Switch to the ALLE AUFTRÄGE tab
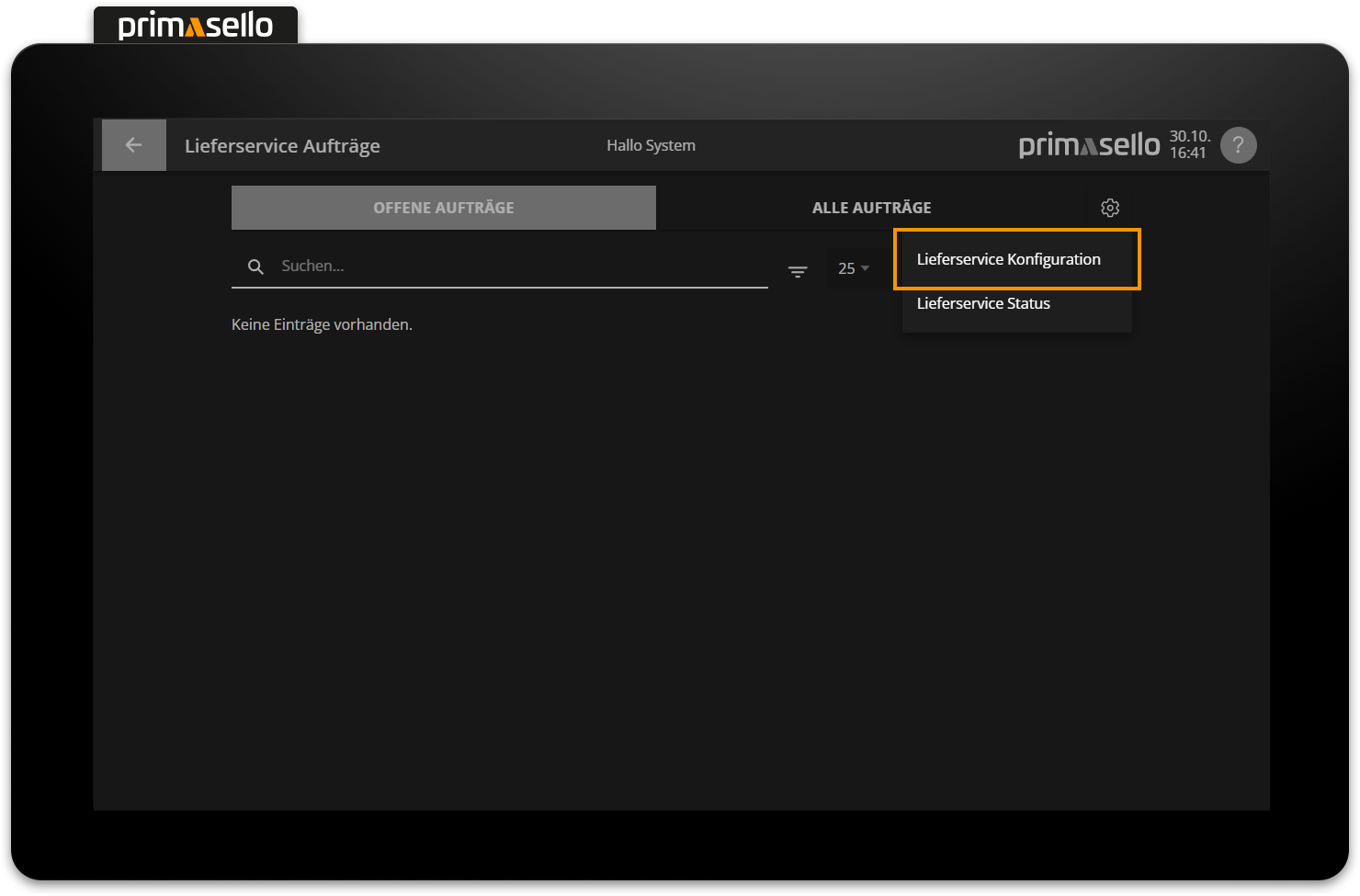Screen dimensions: 1360x896 pos(871,208)
